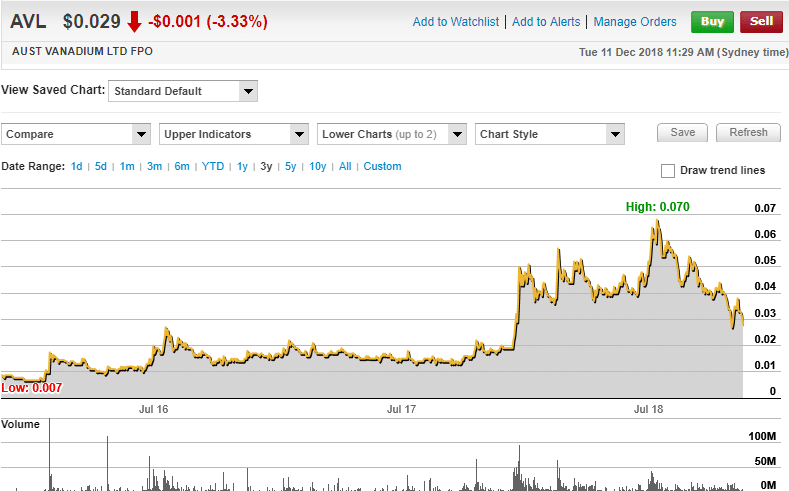Select the All date range

click(x=345, y=167)
